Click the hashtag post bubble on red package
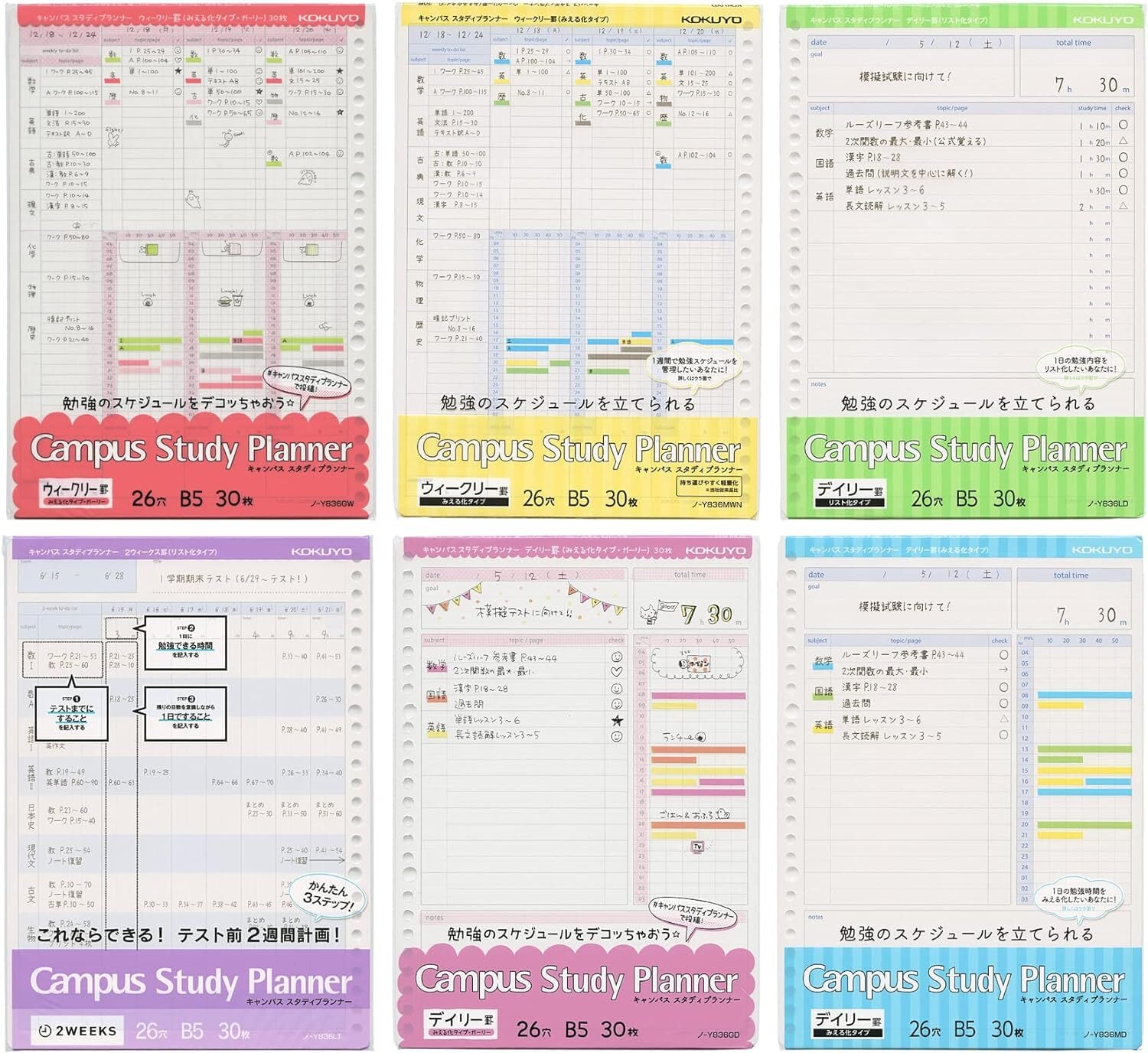The height and width of the screenshot is (1053, 1148). 306,383
